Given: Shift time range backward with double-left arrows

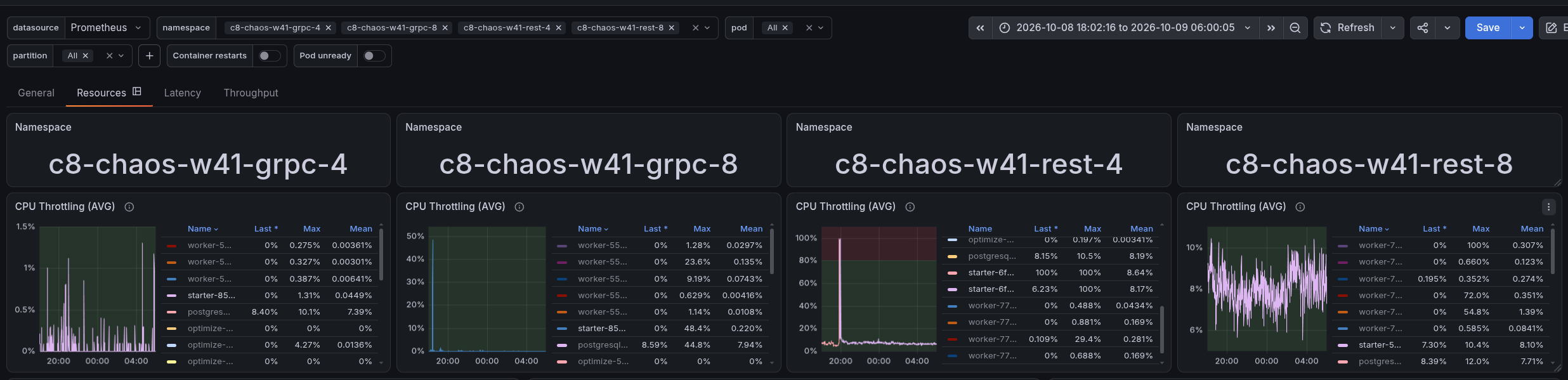Looking at the screenshot, I should tap(980, 28).
